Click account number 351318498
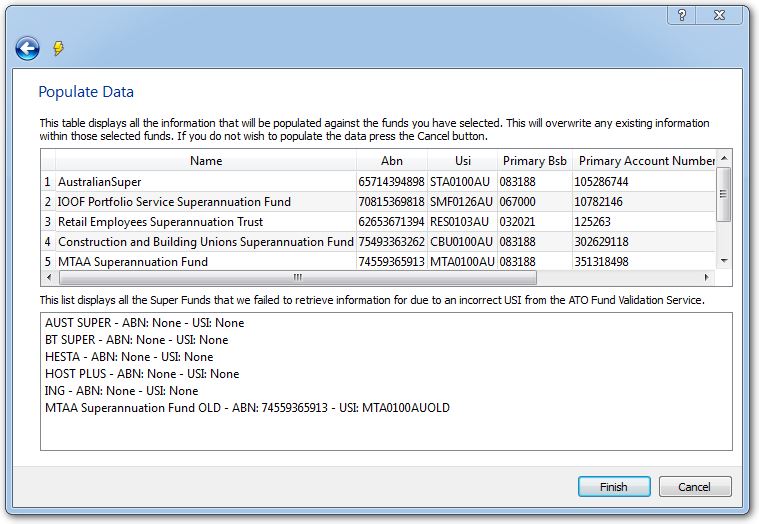The width and height of the screenshot is (759, 524). (644, 261)
